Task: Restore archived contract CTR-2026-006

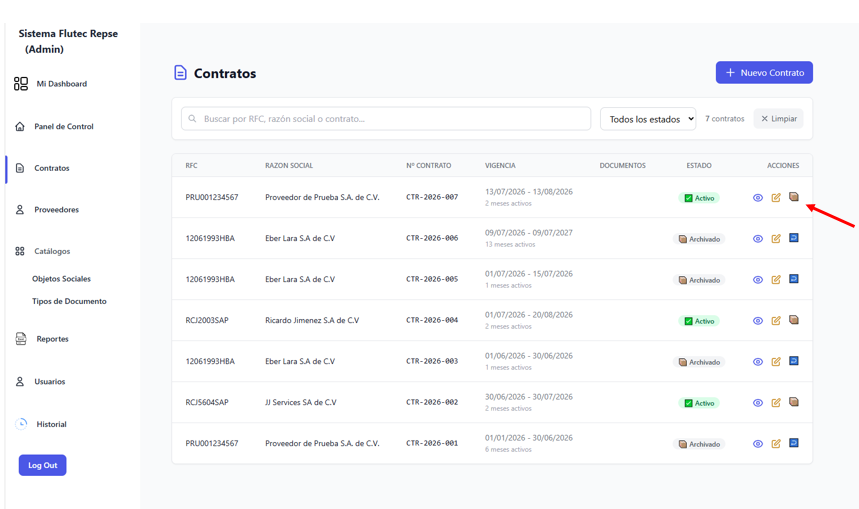Action: coord(794,238)
